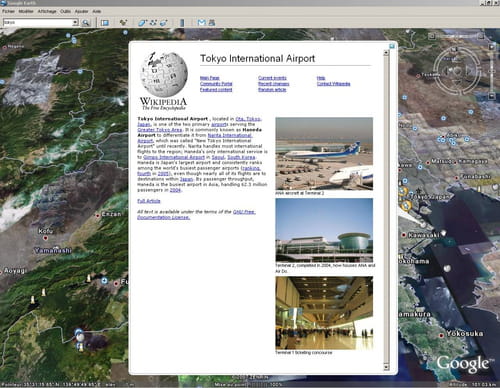Viewport: 500px width, 388px height.
Task: Click the print toolbar icon
Action: click(x=212, y=23)
